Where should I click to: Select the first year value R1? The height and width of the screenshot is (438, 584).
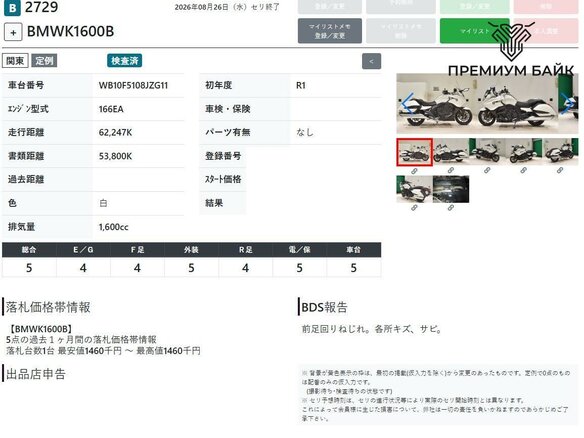[301, 85]
